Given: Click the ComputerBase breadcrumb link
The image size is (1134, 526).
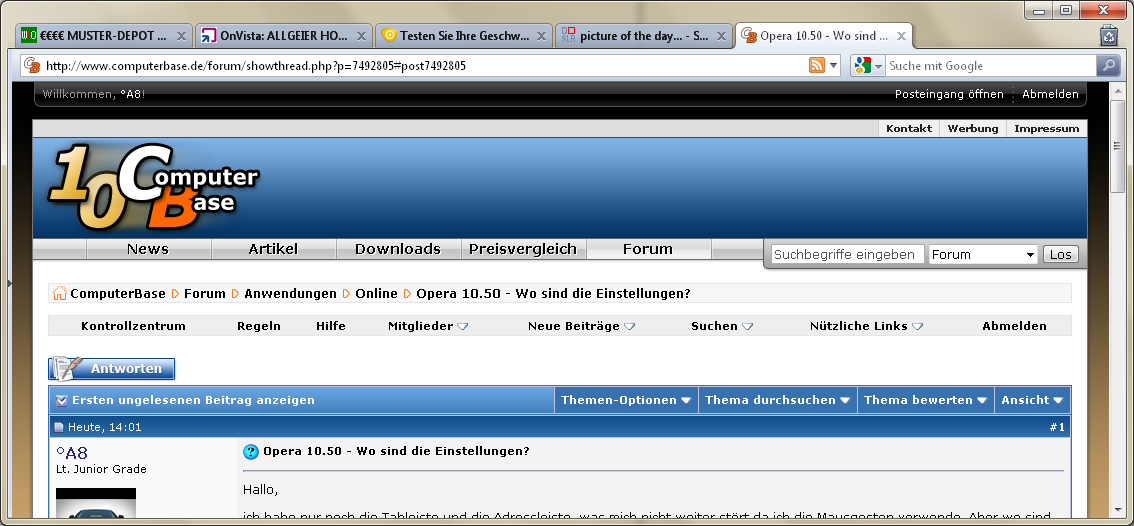Looking at the screenshot, I should tap(118, 294).
